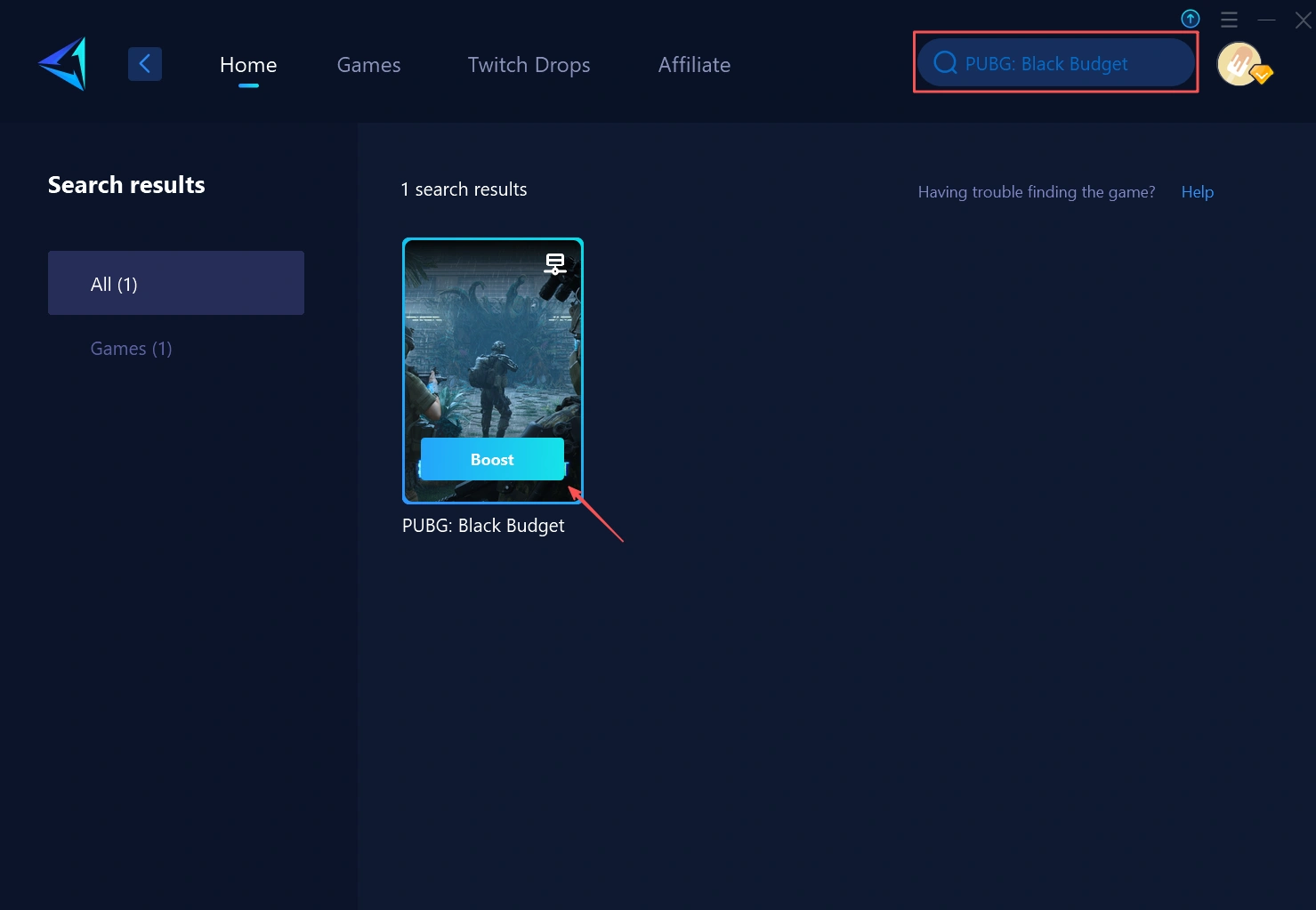Image resolution: width=1316 pixels, height=910 pixels.
Task: Open the Help link
Action: (x=1197, y=192)
